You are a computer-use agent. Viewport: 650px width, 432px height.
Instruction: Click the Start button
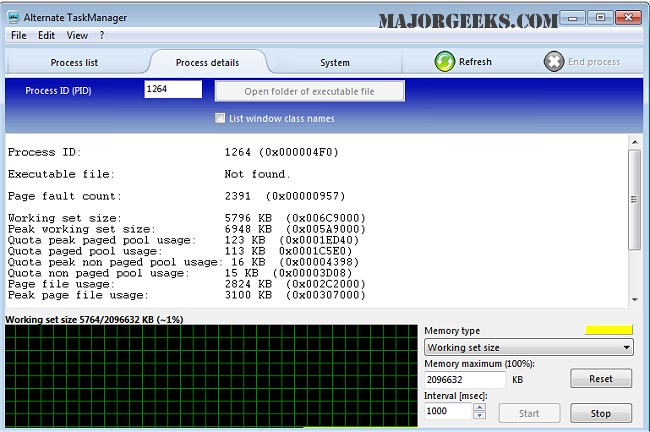click(529, 413)
